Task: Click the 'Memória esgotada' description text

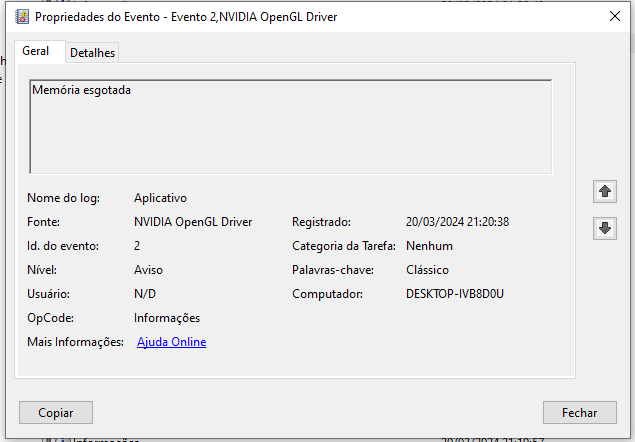Action: (81, 90)
